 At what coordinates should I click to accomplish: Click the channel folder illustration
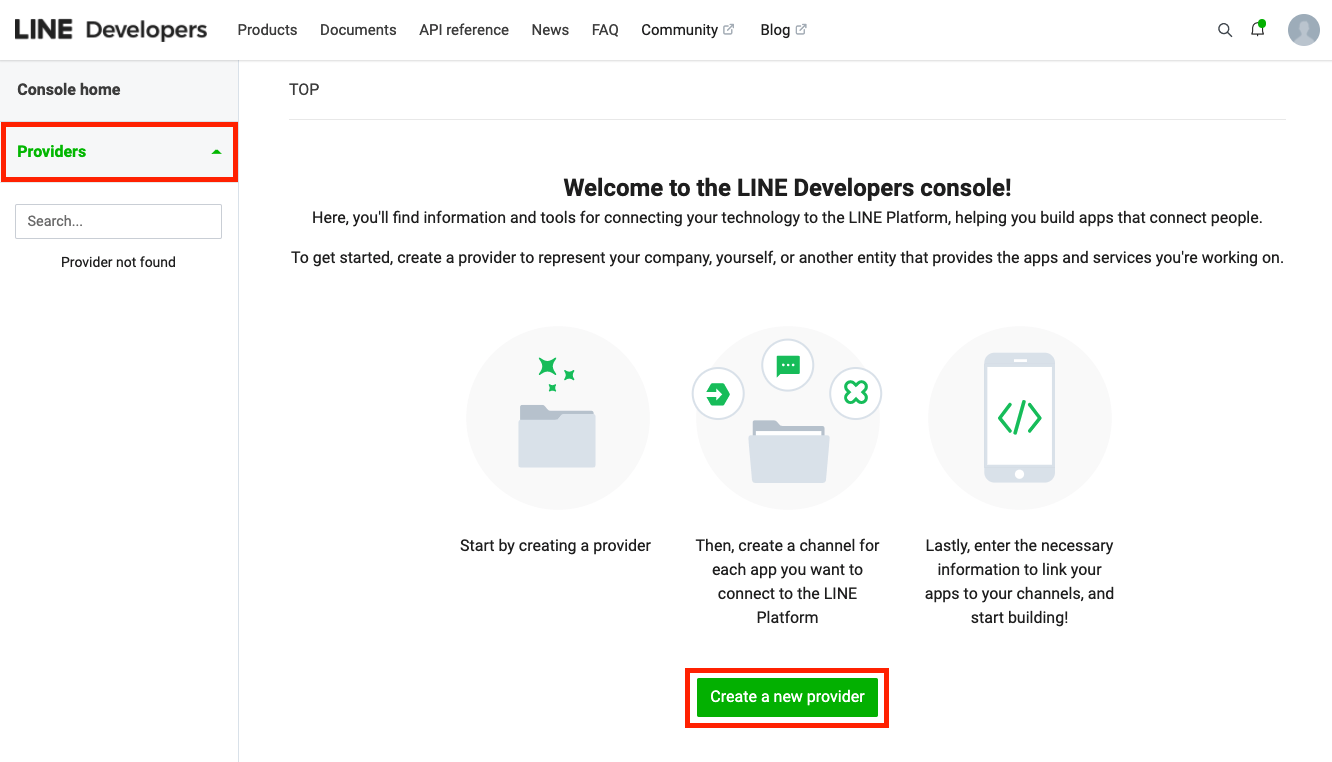[788, 418]
